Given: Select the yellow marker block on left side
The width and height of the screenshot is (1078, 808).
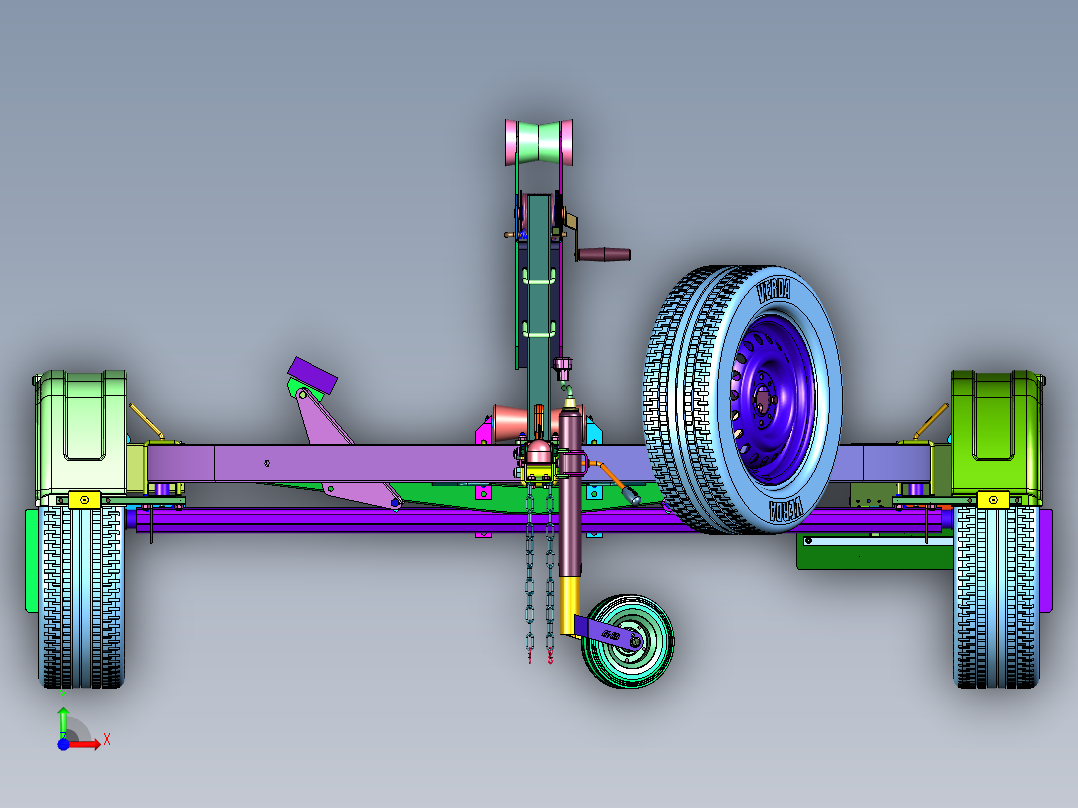Looking at the screenshot, I should point(85,500).
